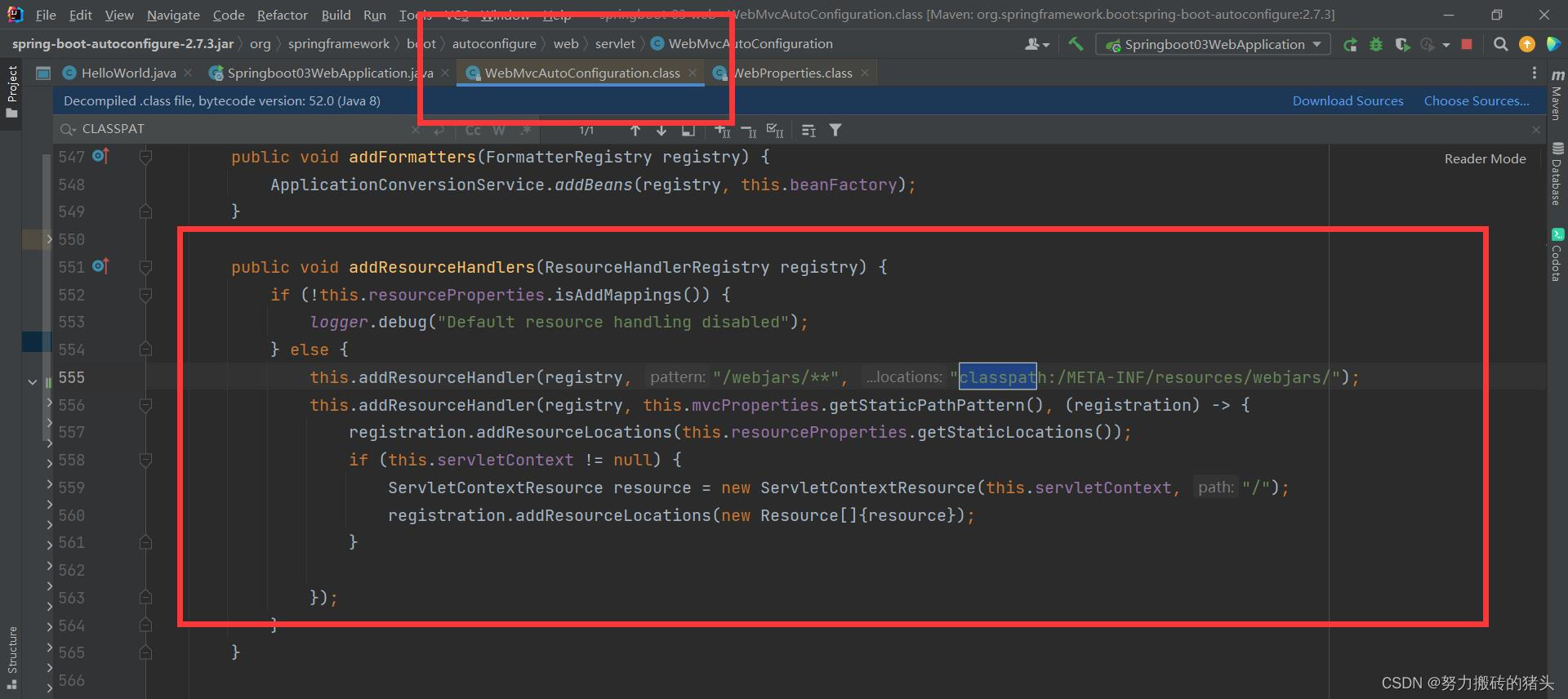Open the Edit menu

80,15
